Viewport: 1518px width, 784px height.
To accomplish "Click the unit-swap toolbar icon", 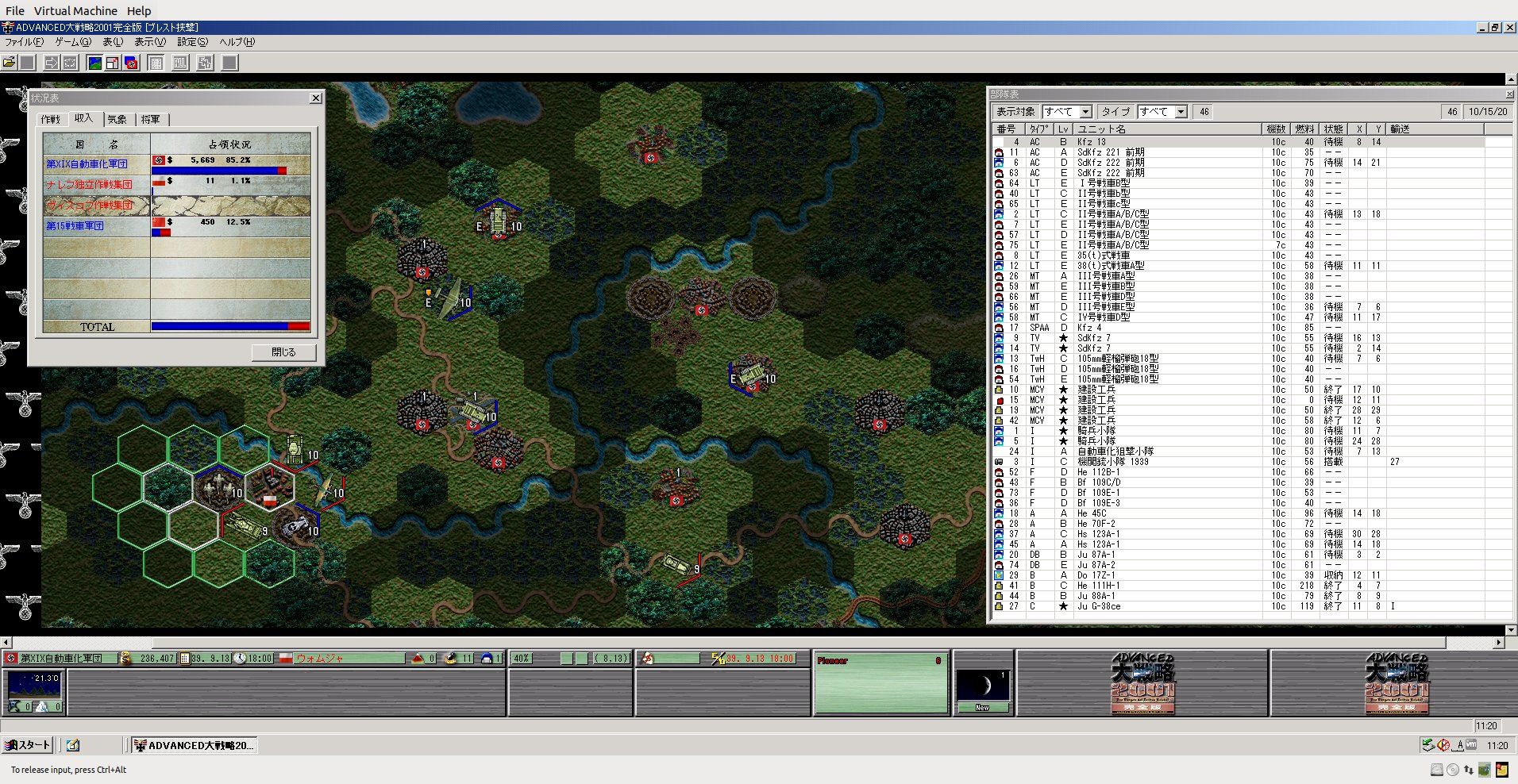I will pyautogui.click(x=206, y=63).
